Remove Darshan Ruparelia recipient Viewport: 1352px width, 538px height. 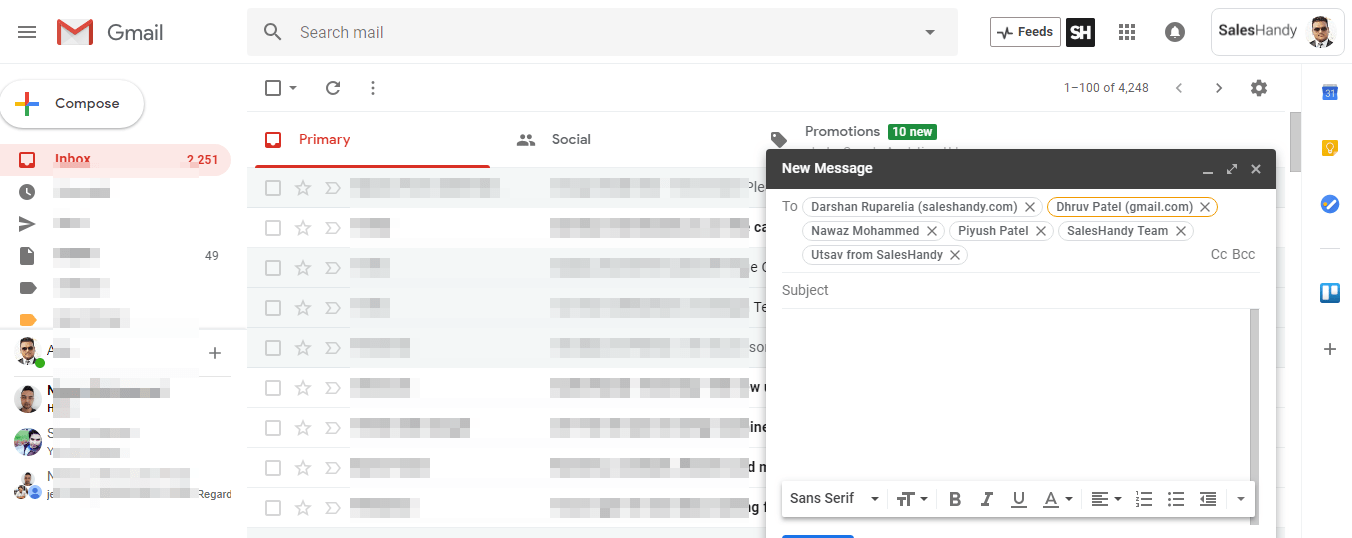tap(1030, 207)
